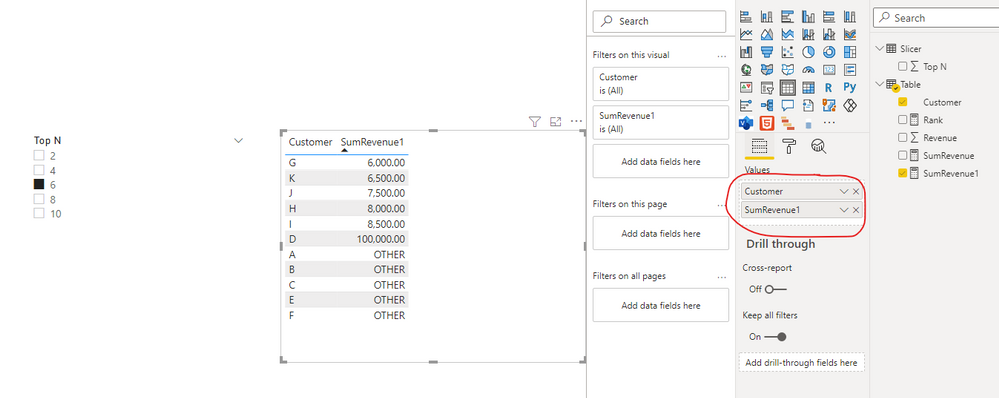Screen dimensions: 999x398
Task: Open the filter icon above the table
Action: [x=535, y=121]
